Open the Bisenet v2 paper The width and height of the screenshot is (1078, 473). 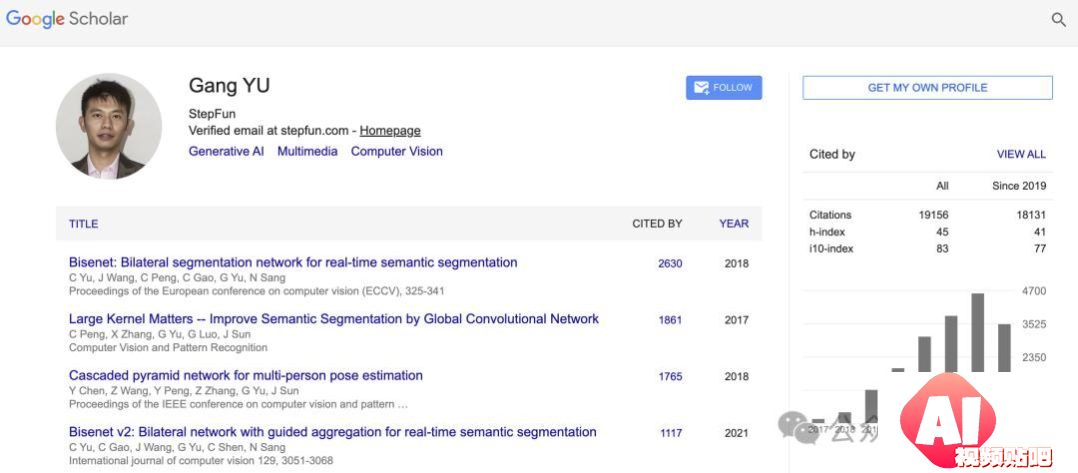(333, 432)
